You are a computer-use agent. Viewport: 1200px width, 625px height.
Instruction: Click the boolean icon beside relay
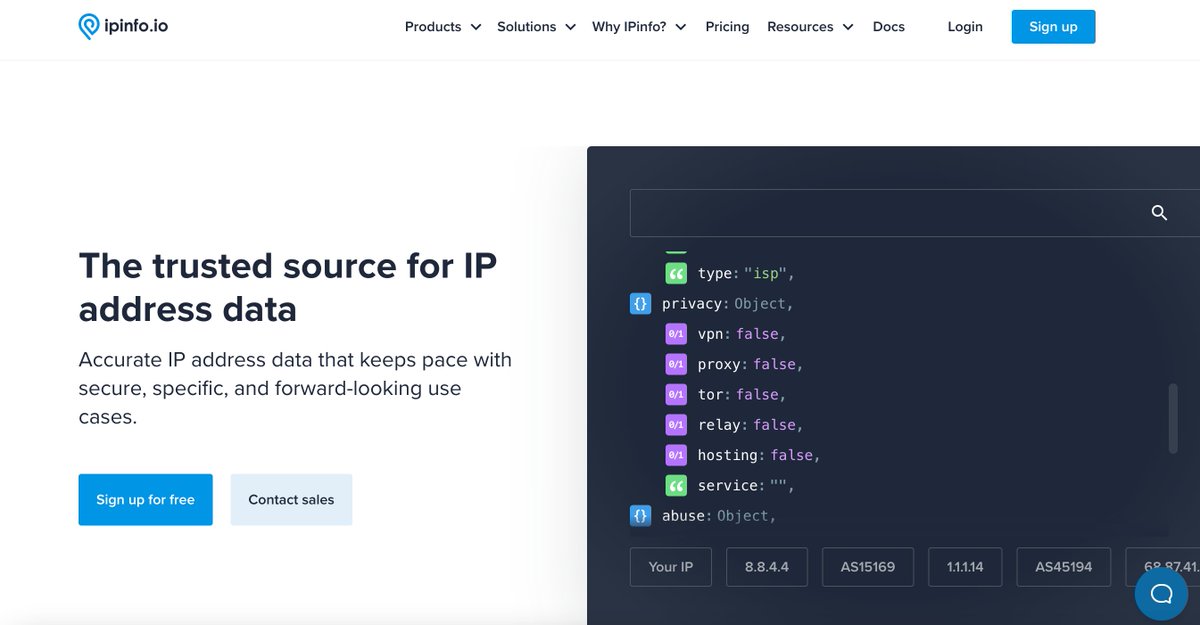(x=676, y=425)
